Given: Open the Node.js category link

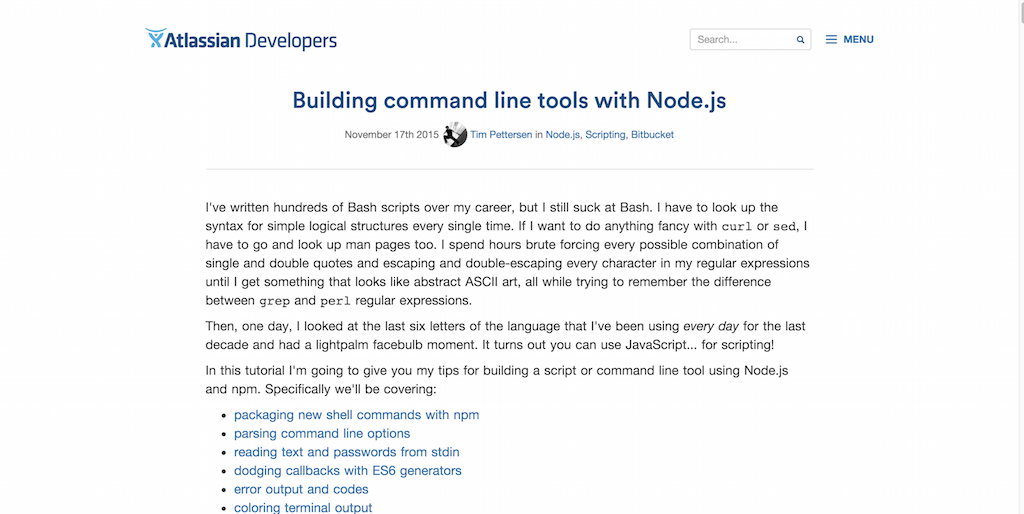Looking at the screenshot, I should pyautogui.click(x=564, y=135).
